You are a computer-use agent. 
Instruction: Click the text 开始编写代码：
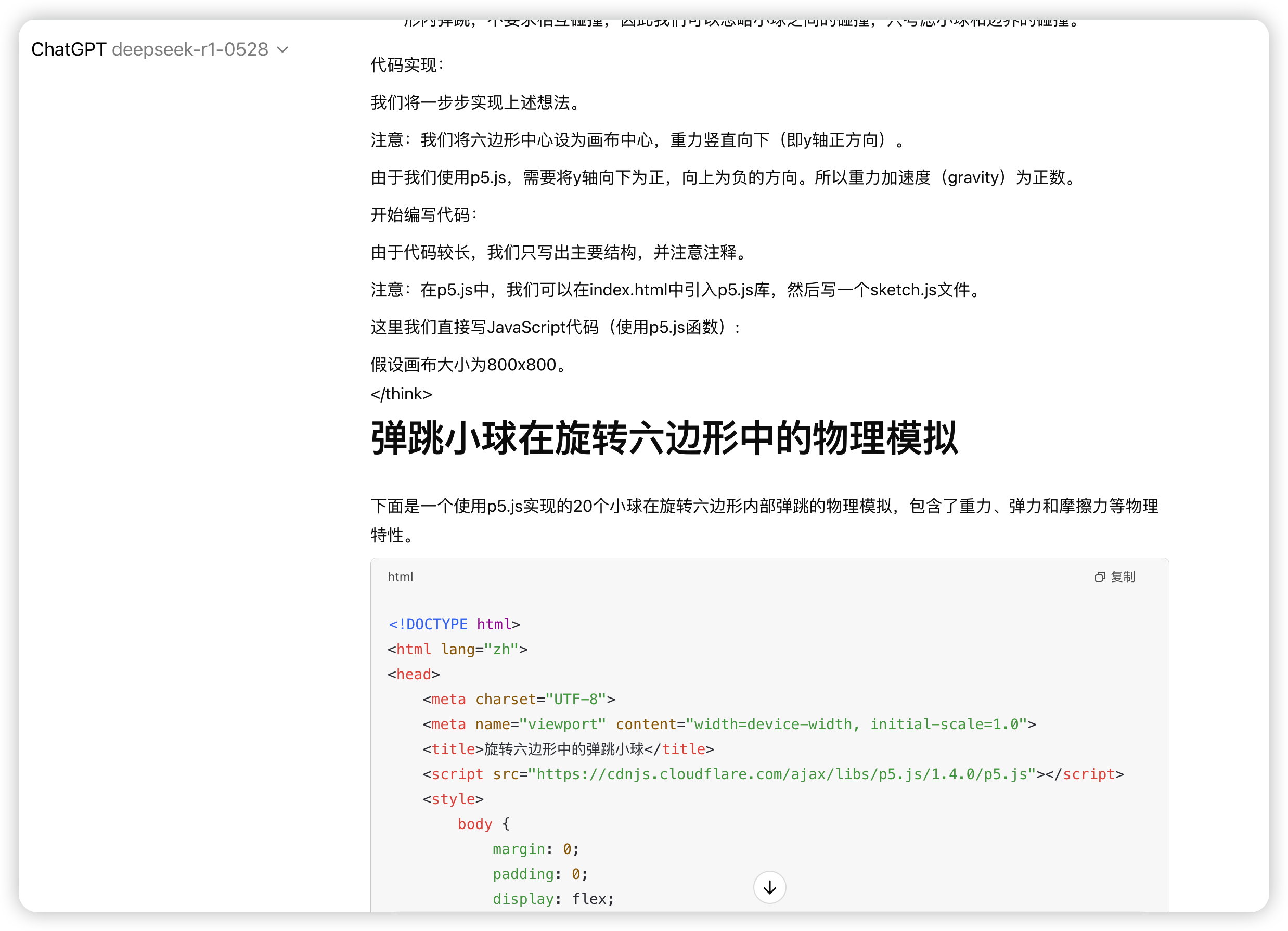[x=423, y=215]
